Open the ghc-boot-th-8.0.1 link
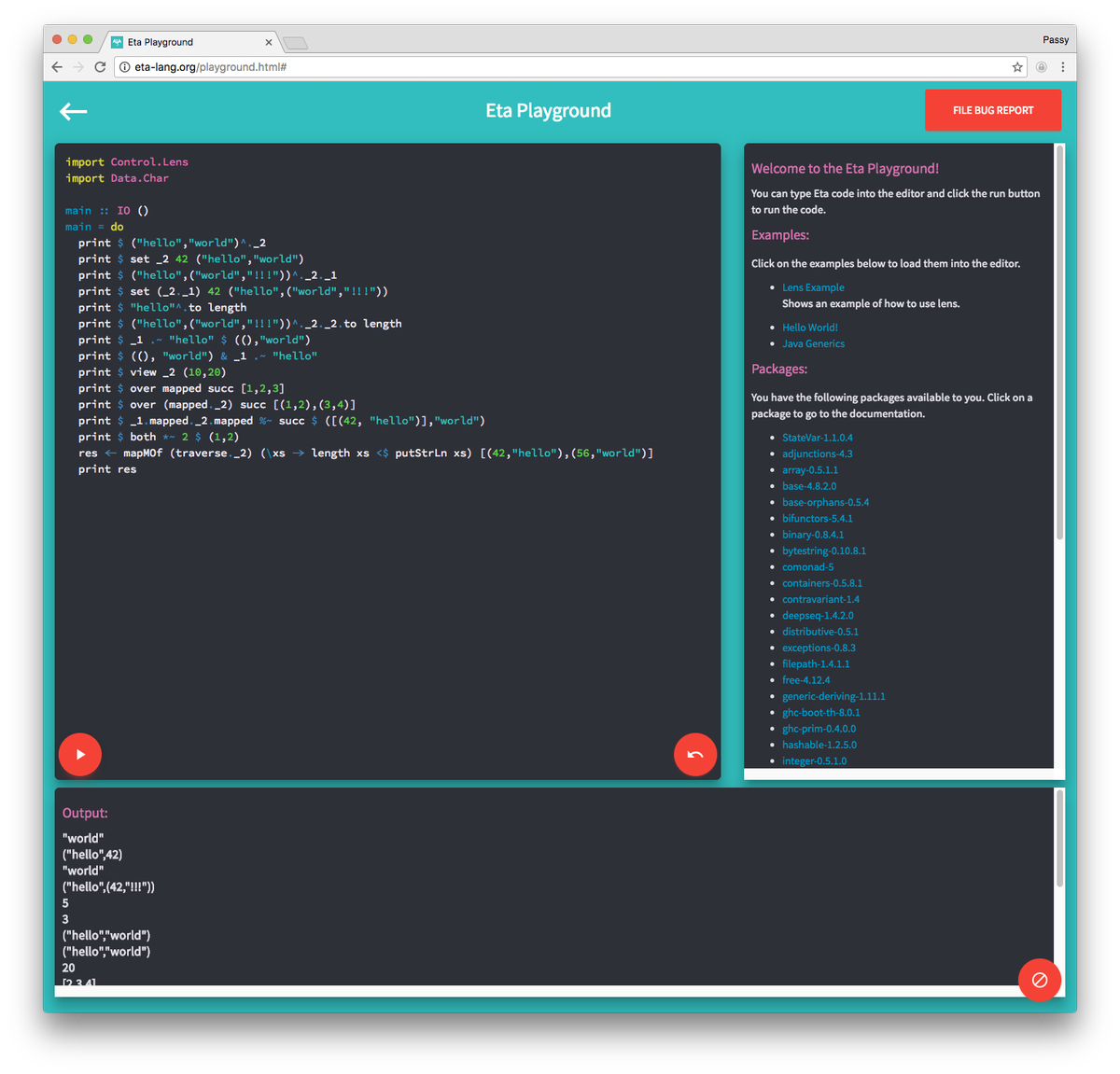1120x1074 pixels. 821,713
